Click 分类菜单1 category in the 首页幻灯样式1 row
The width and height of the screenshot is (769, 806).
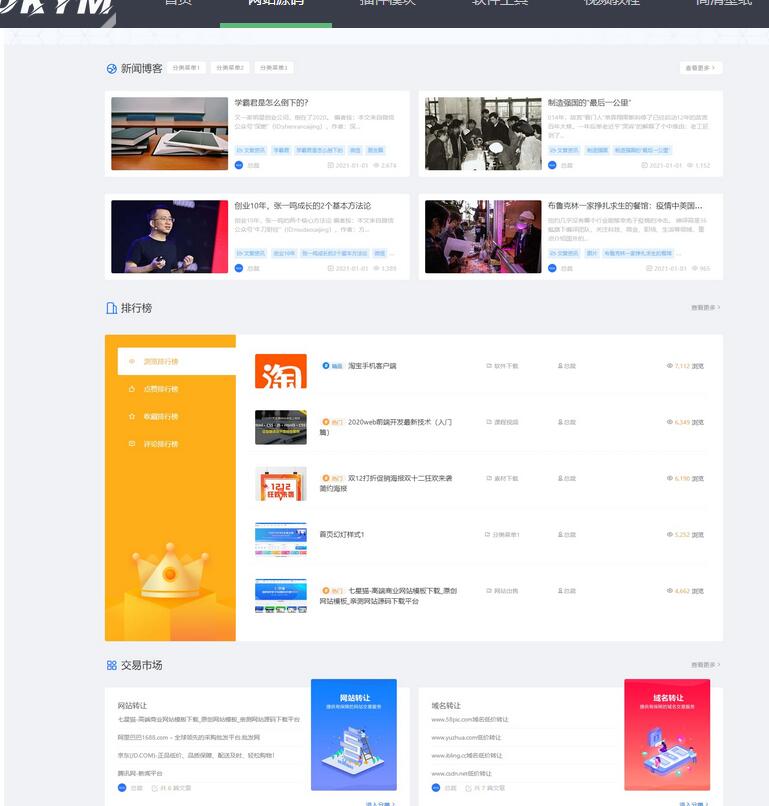click(502, 535)
